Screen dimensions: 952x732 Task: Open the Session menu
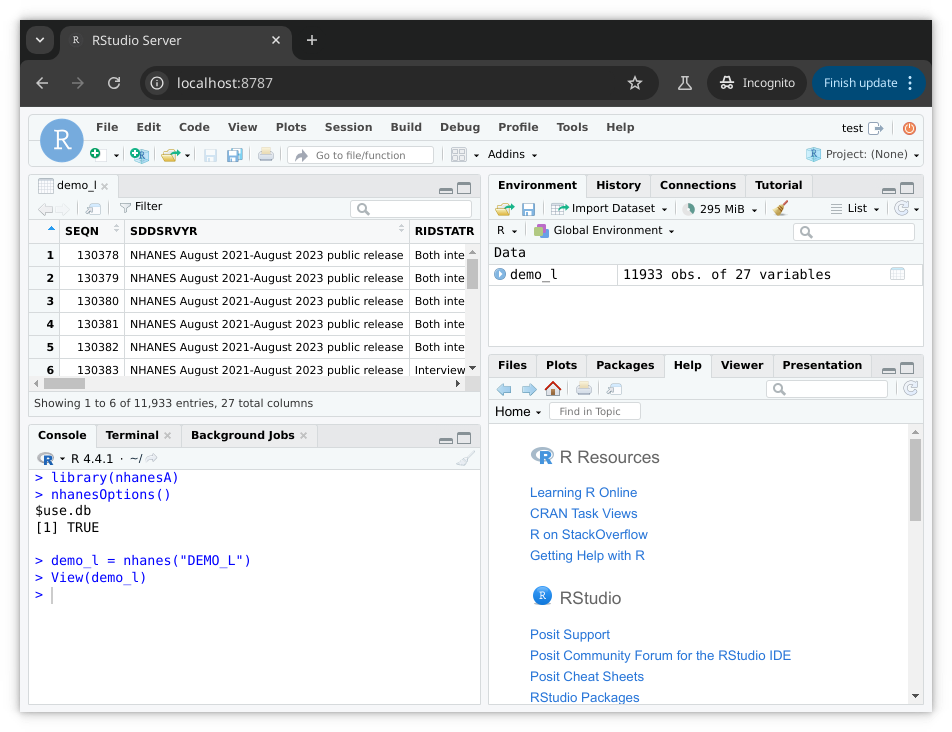point(348,127)
